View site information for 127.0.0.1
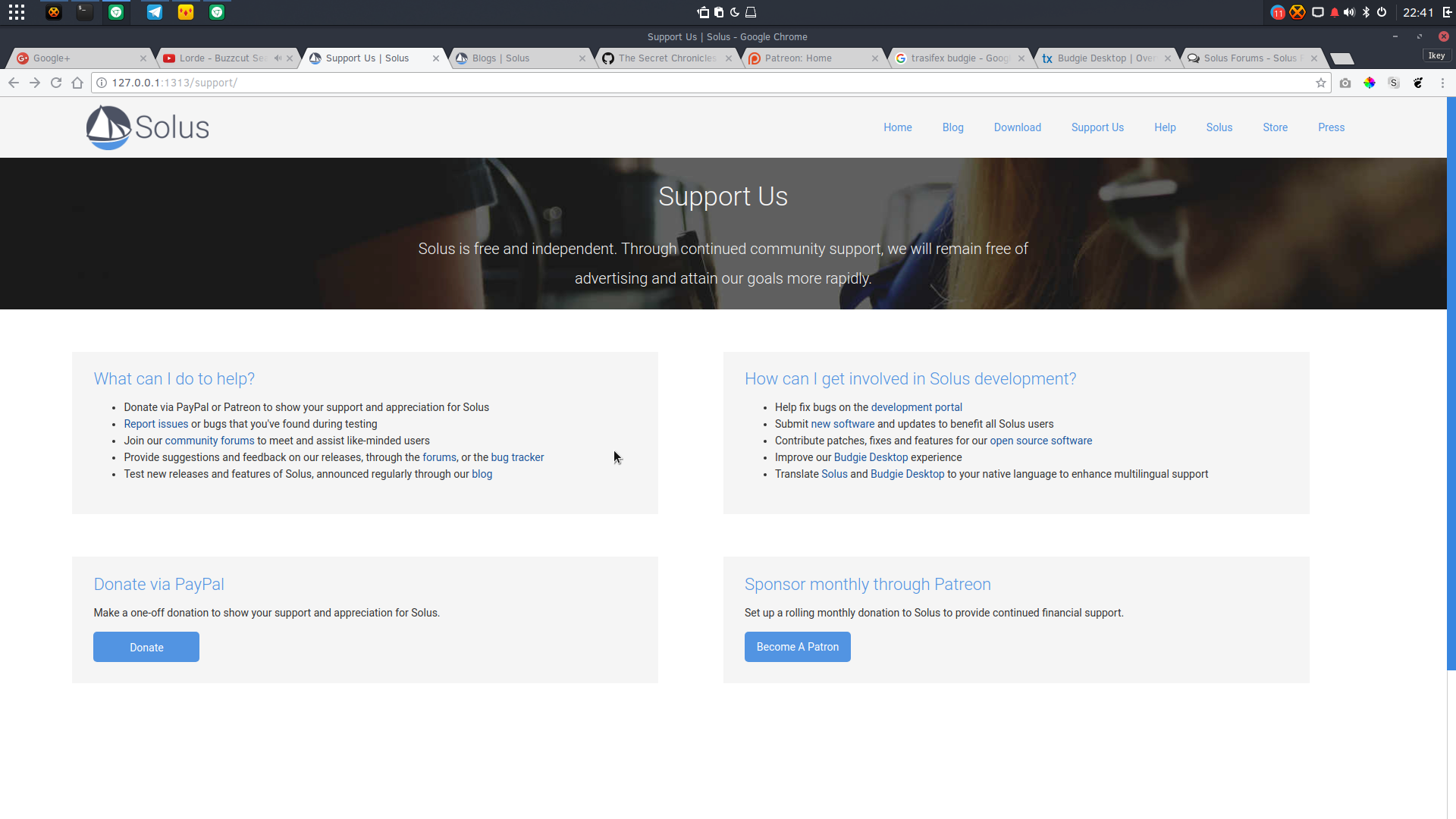Screen dimensions: 1456x819 coord(102,83)
